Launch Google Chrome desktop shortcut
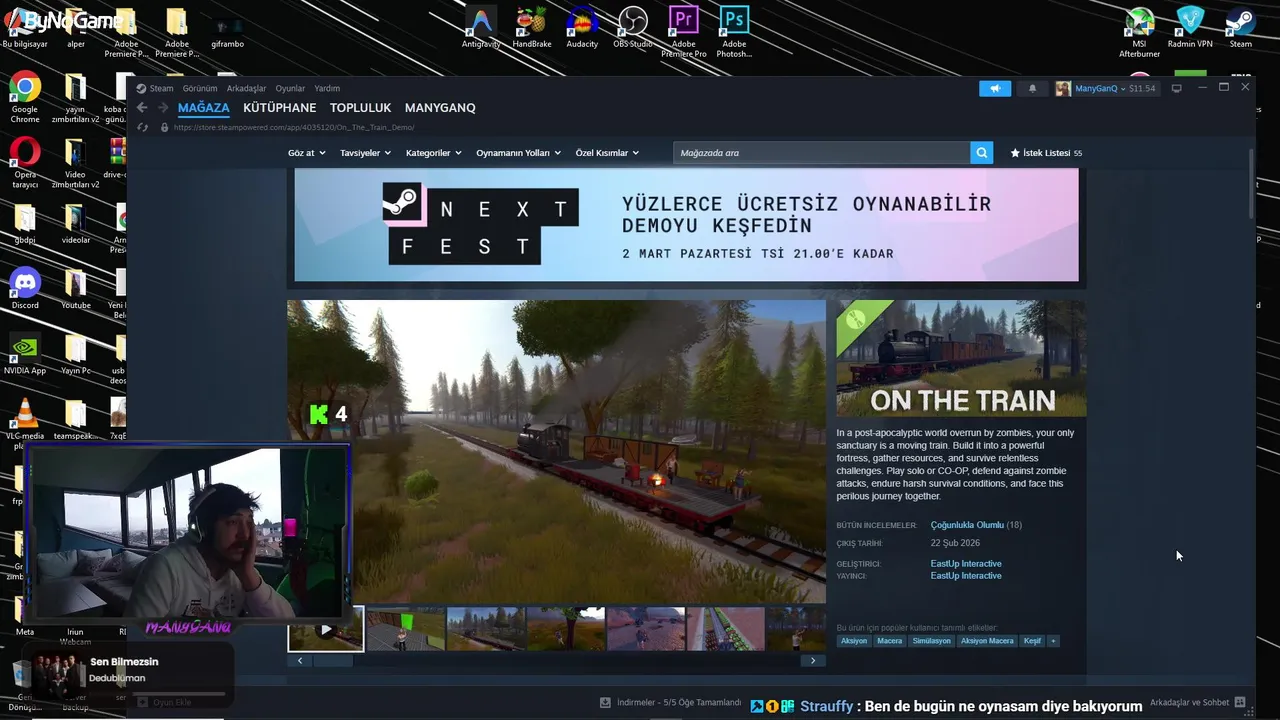1280x720 pixels. [25, 98]
